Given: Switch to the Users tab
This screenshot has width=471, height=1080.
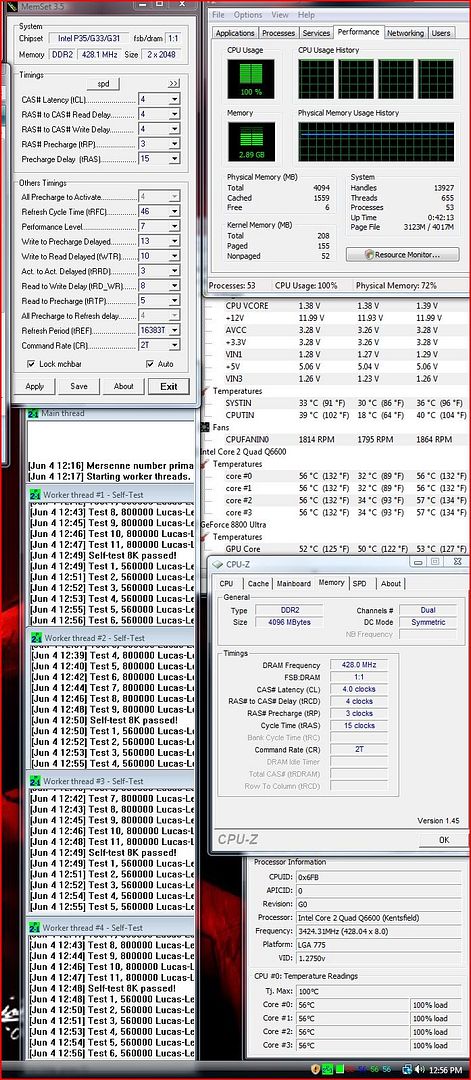Looking at the screenshot, I should (441, 33).
